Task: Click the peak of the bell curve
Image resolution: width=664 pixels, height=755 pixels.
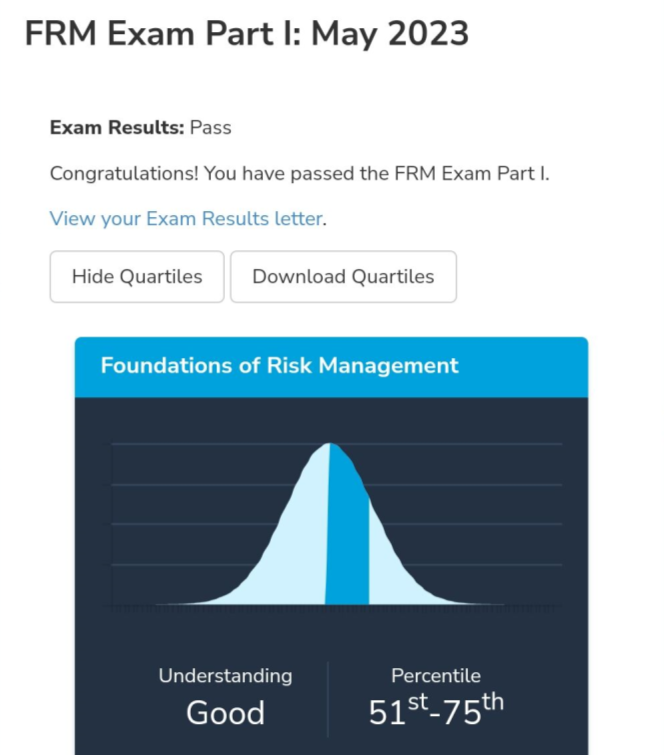Action: 331,446
